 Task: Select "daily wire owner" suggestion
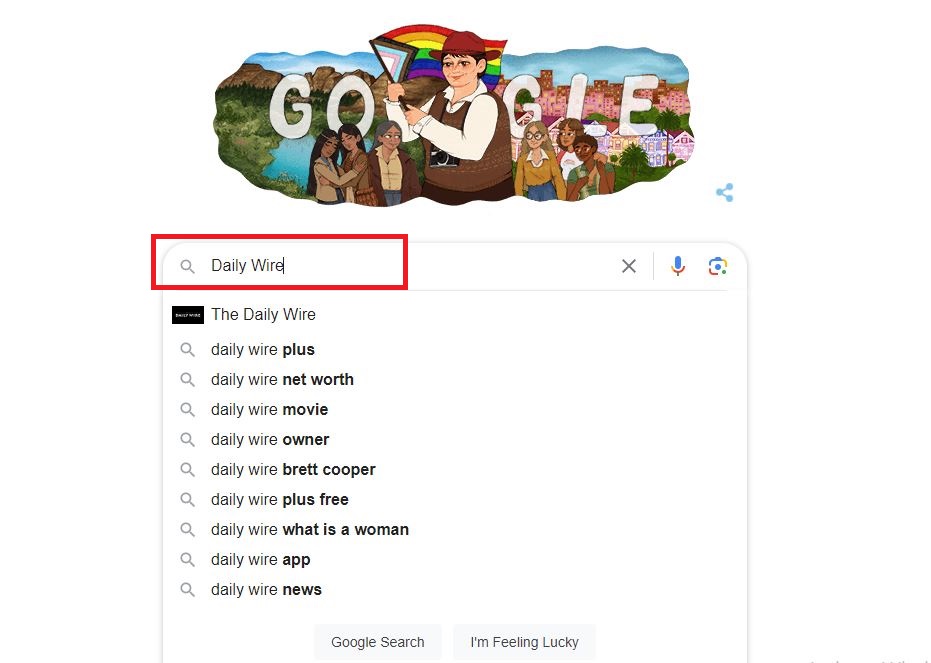click(270, 440)
